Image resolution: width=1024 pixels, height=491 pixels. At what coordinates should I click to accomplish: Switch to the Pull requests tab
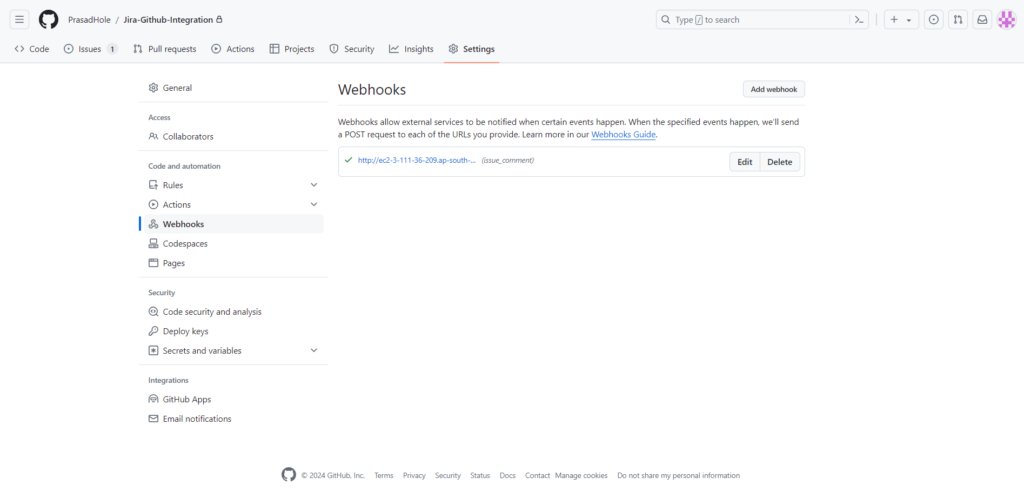click(165, 49)
